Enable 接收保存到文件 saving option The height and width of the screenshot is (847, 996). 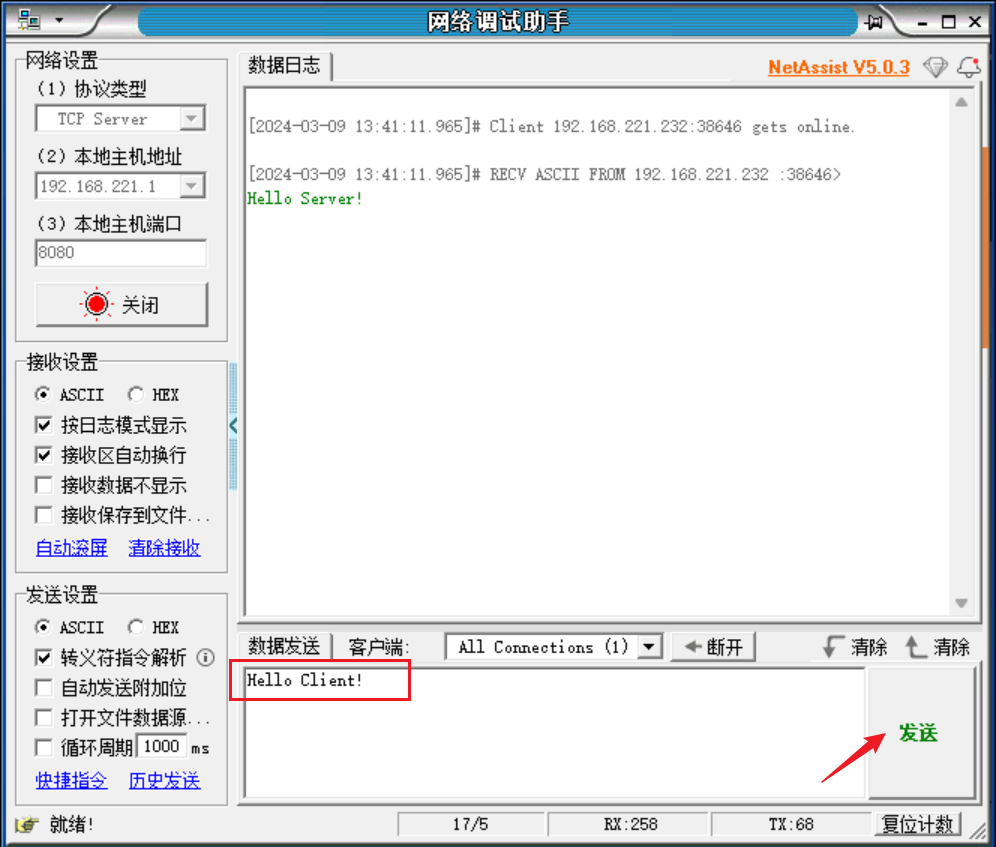pos(43,515)
